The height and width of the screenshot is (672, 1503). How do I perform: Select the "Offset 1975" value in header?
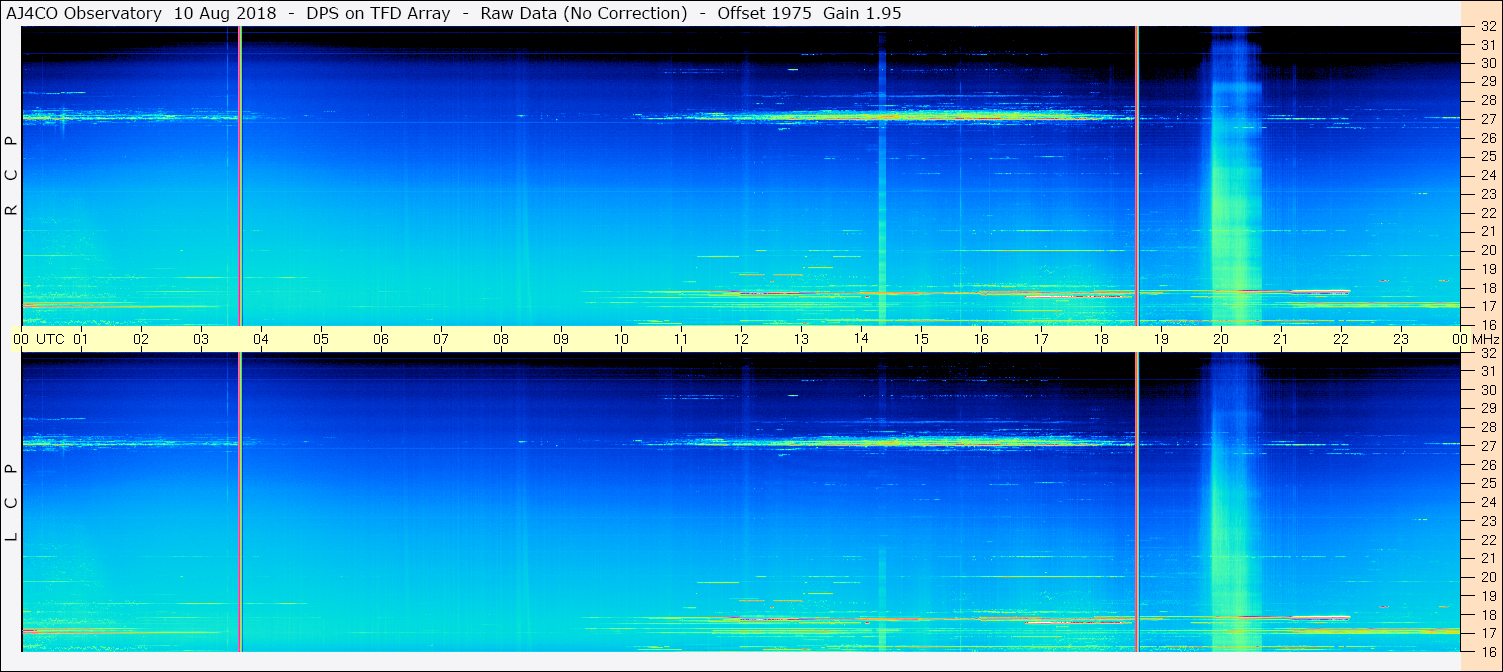click(x=763, y=13)
